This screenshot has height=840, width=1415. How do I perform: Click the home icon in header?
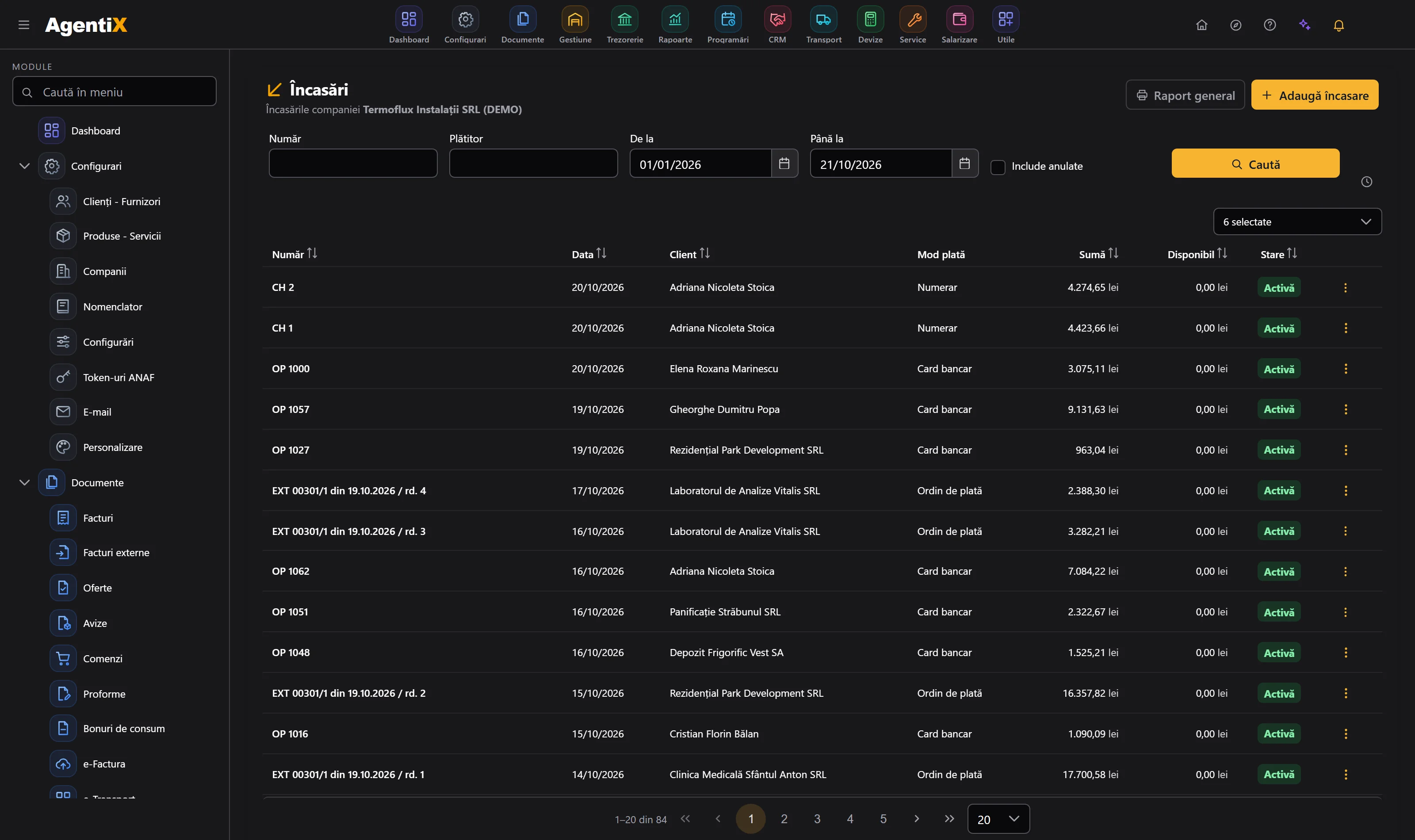[x=1201, y=25]
